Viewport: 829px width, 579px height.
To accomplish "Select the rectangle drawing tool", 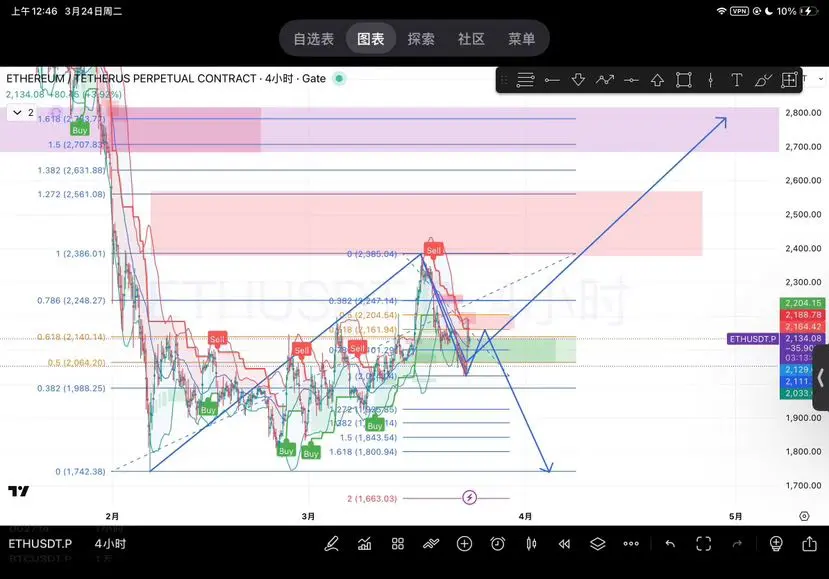I will [684, 80].
